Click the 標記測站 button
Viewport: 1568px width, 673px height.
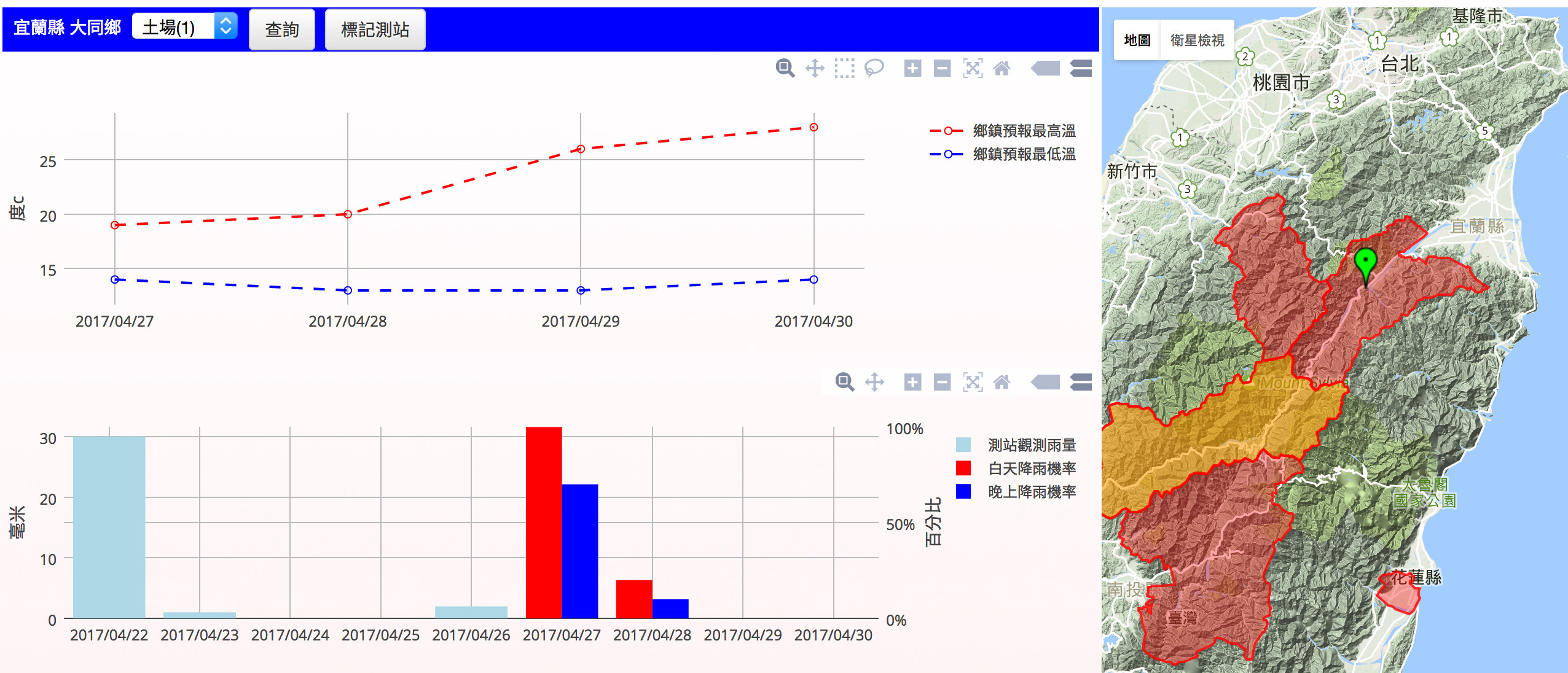tap(375, 29)
